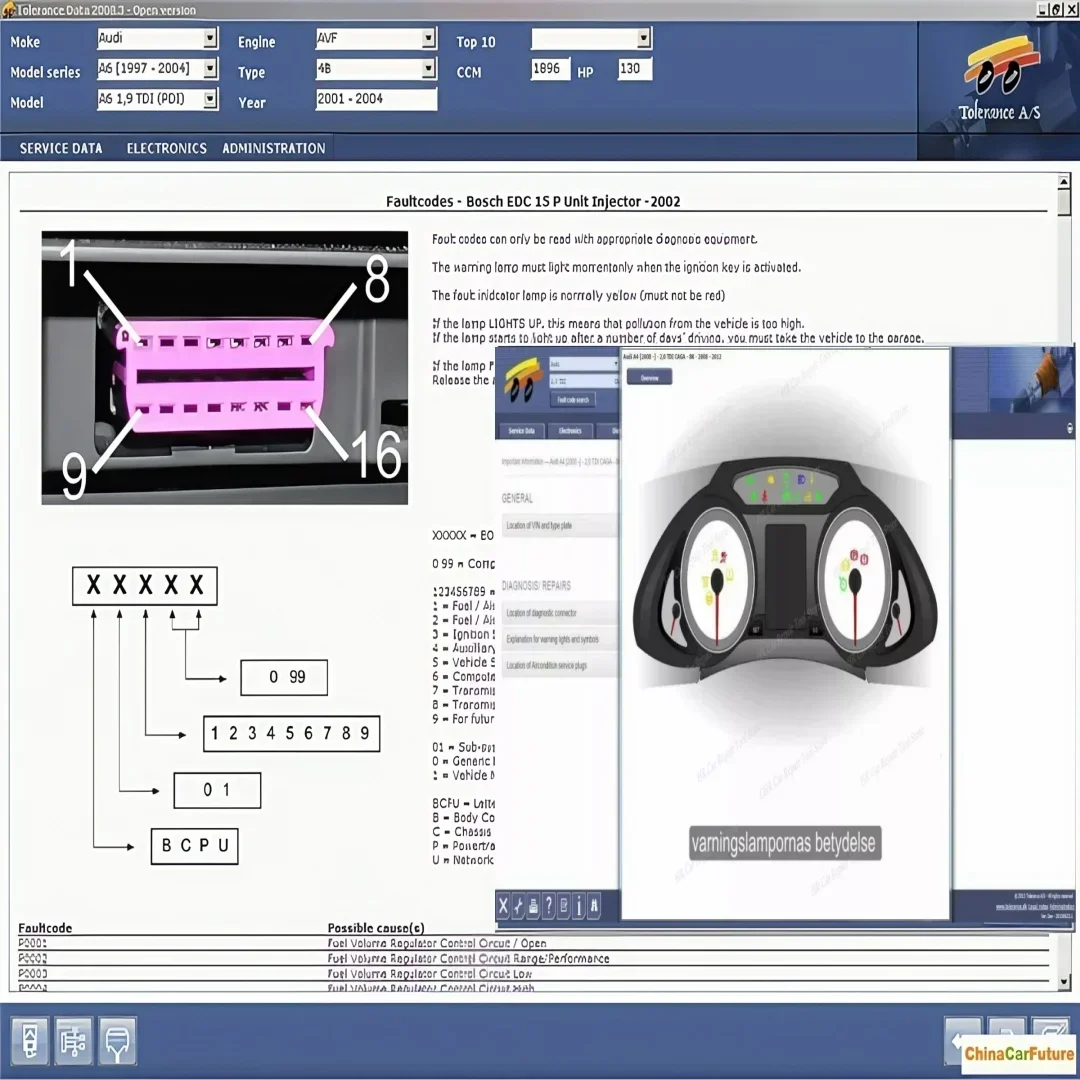This screenshot has height=1080, width=1080.
Task: Open Location of Aircondition service plugs
Action: [559, 665]
